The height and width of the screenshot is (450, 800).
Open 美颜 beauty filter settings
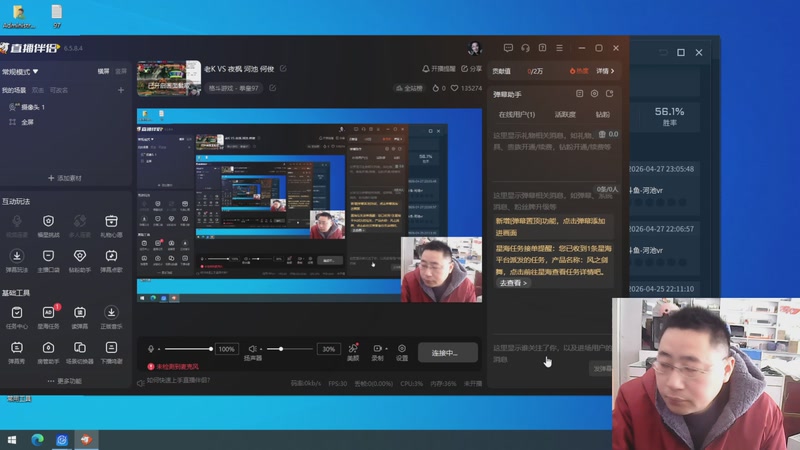pos(353,352)
